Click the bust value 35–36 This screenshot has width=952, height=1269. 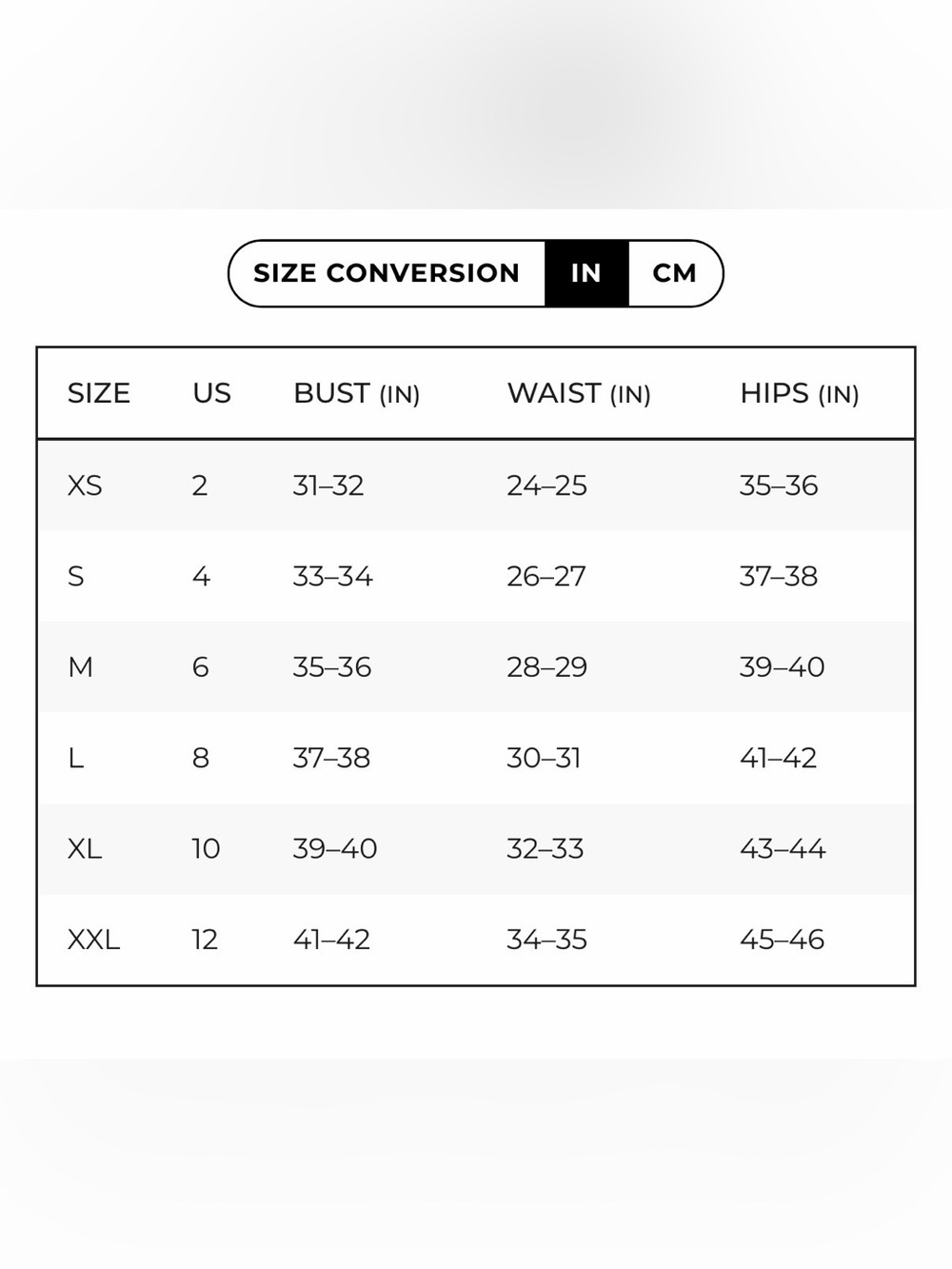click(x=332, y=667)
